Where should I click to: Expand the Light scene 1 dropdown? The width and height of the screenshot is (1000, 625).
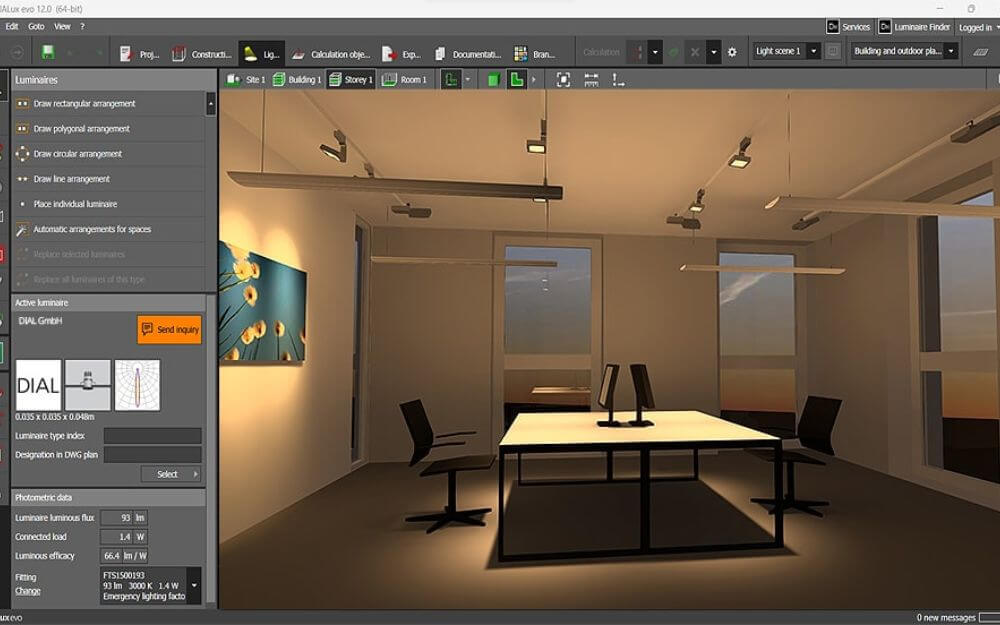(x=813, y=51)
